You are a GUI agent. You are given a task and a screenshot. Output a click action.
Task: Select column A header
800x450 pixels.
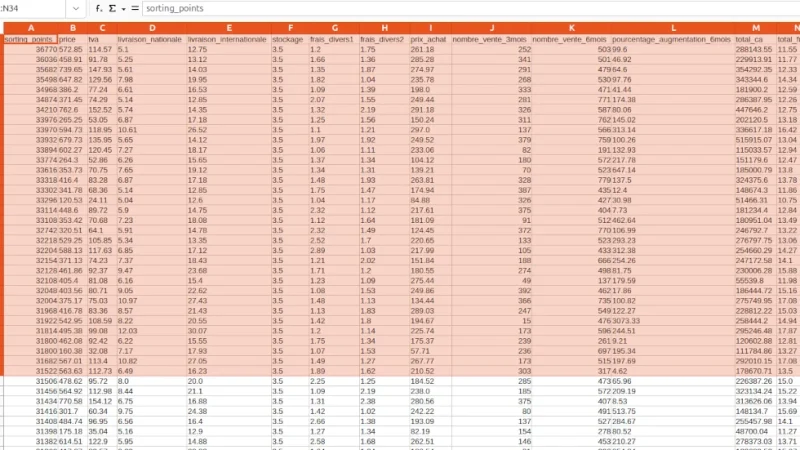pos(31,28)
